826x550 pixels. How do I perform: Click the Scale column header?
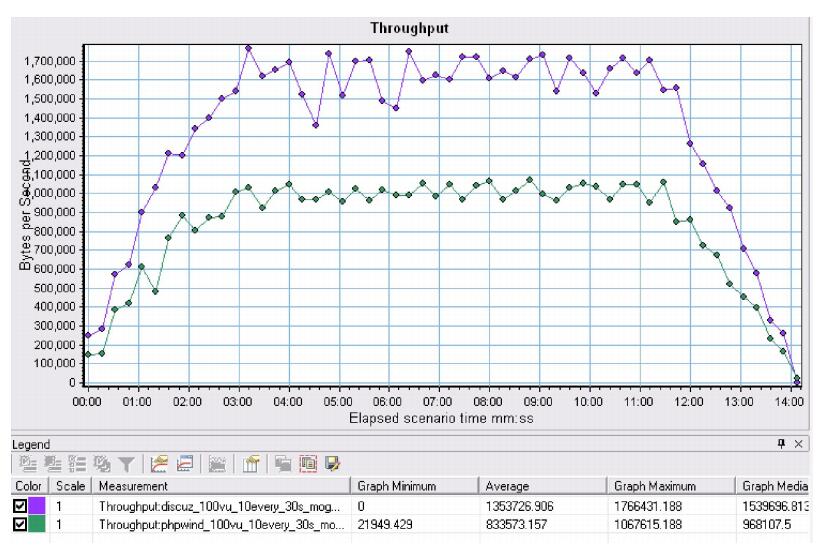pos(75,486)
